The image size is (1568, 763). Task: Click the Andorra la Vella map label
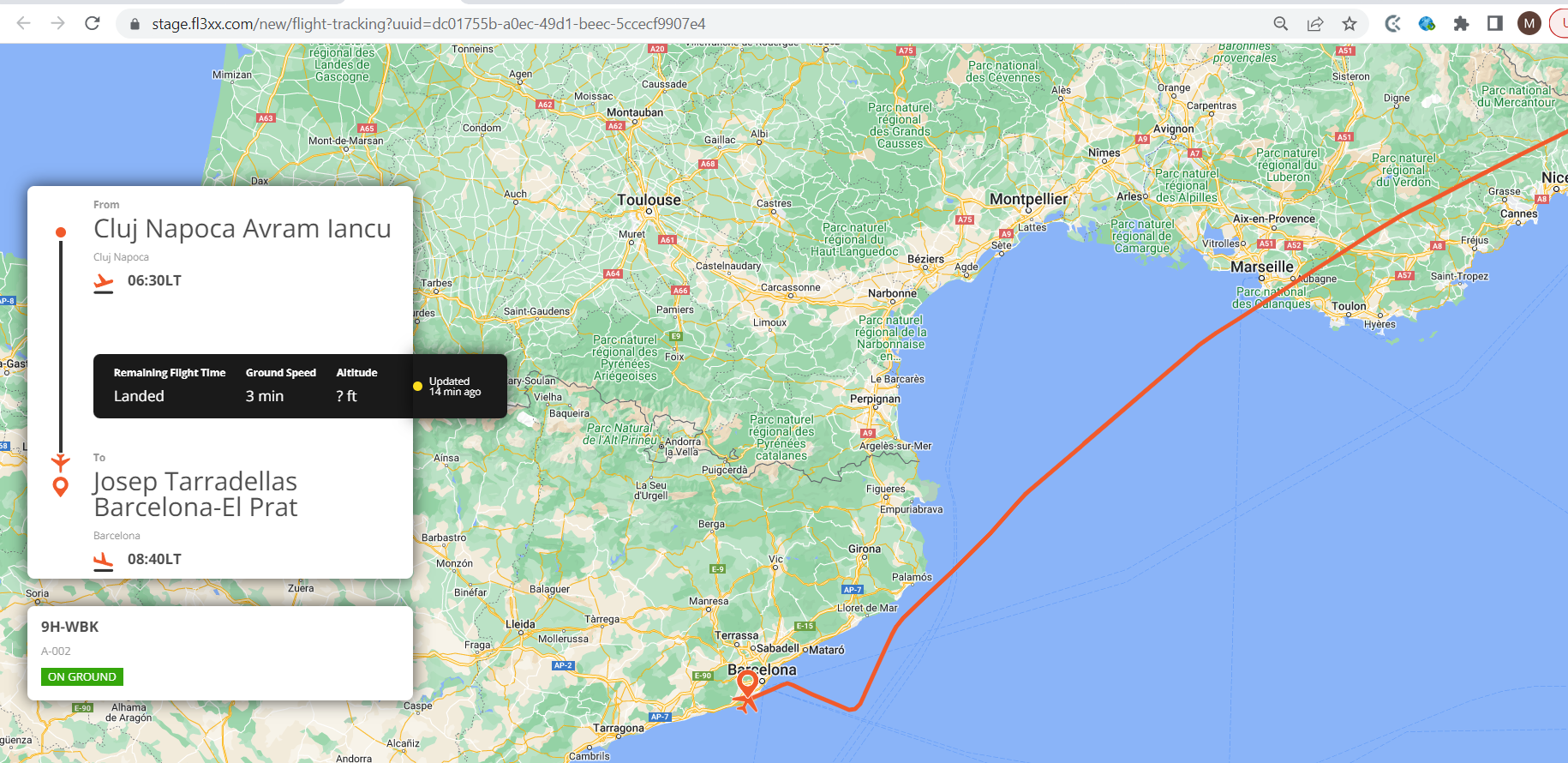pyautogui.click(x=683, y=447)
